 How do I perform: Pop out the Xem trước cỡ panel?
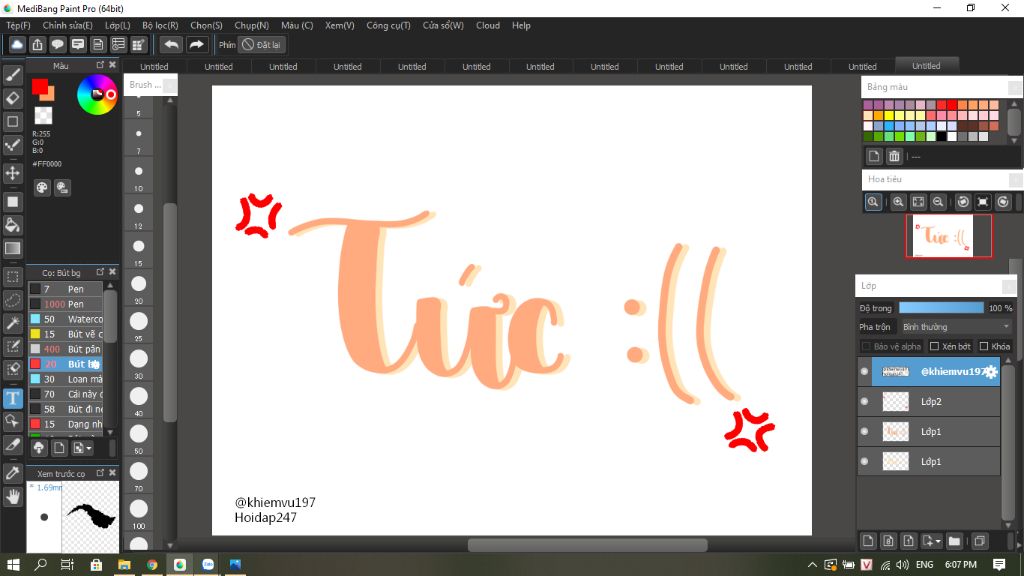100,473
